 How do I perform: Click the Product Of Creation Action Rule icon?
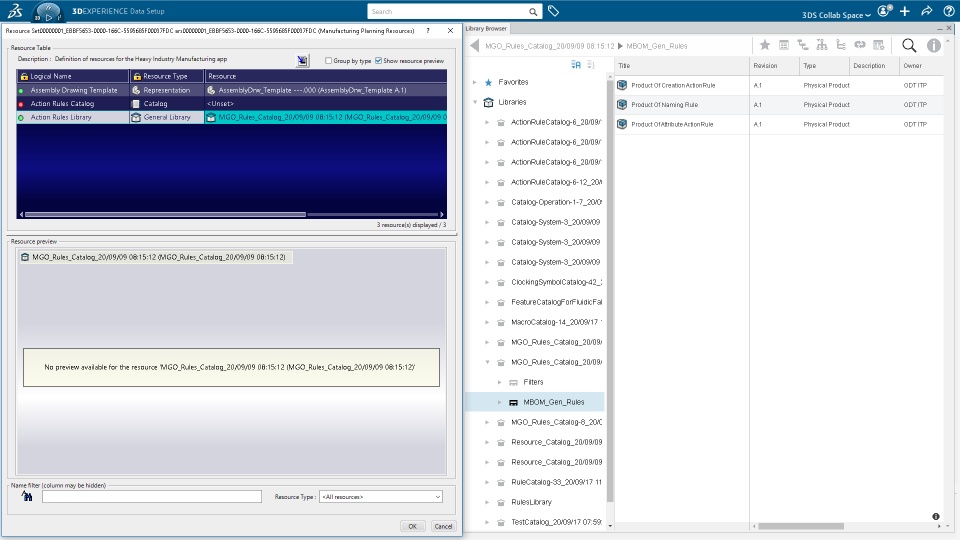click(622, 85)
